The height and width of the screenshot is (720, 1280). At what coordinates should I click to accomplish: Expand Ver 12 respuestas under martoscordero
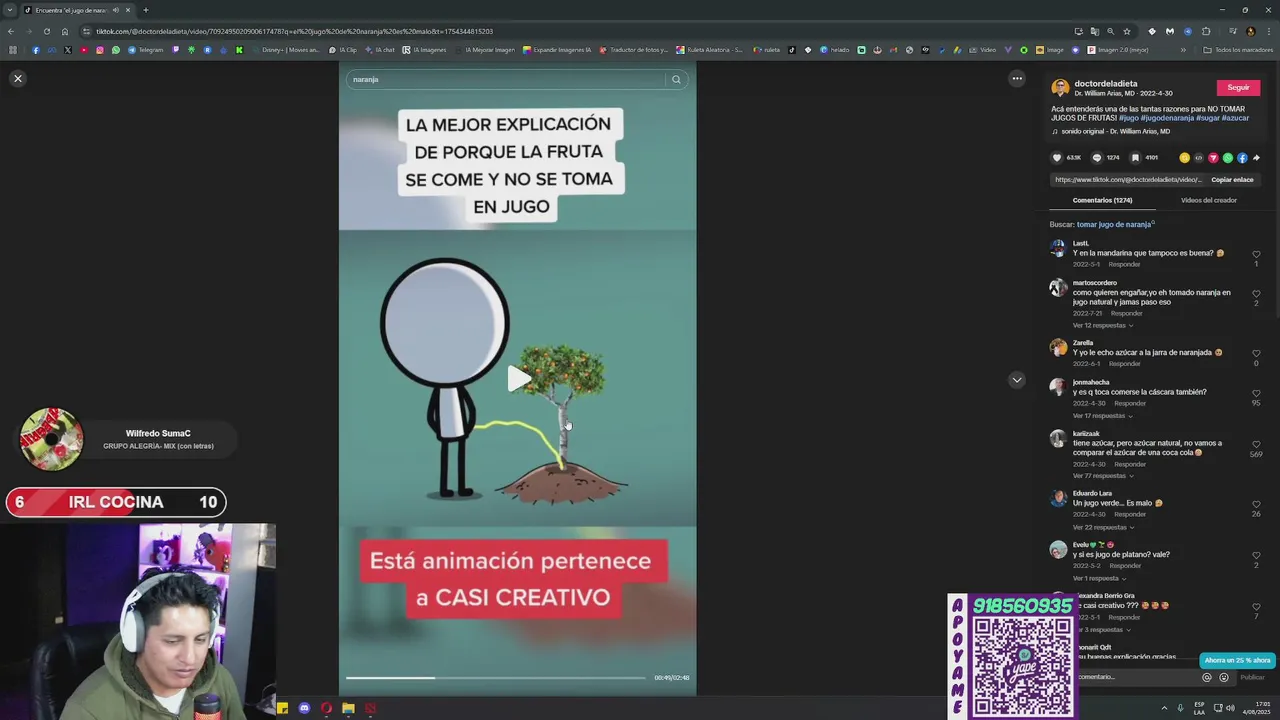point(1102,325)
